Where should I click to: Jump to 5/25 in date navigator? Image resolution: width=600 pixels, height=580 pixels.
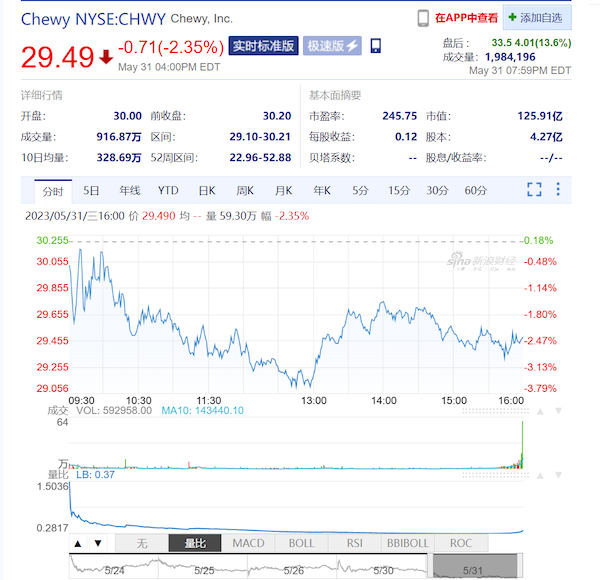[x=204, y=570]
